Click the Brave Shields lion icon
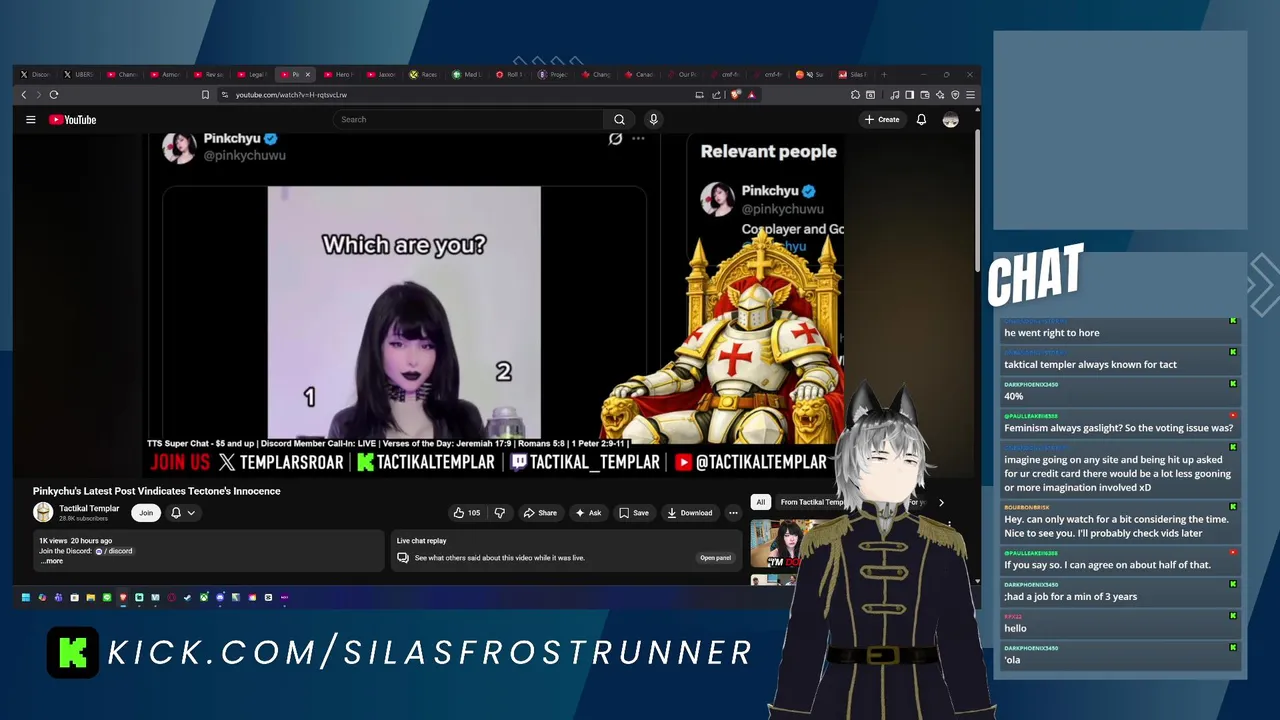This screenshot has width=1280, height=720. click(736, 95)
